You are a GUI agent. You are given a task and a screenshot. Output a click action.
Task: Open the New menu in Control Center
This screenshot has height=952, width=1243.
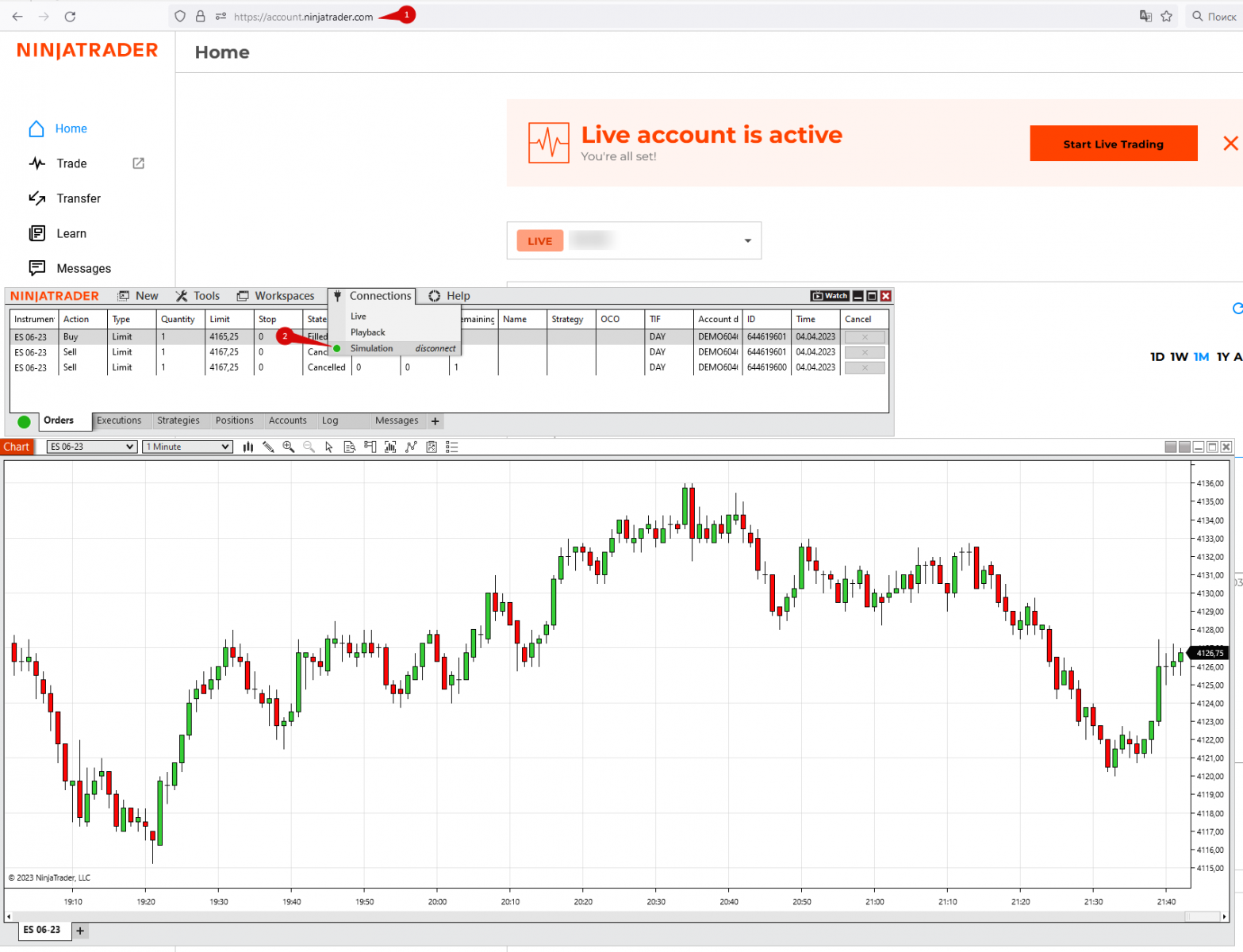138,296
